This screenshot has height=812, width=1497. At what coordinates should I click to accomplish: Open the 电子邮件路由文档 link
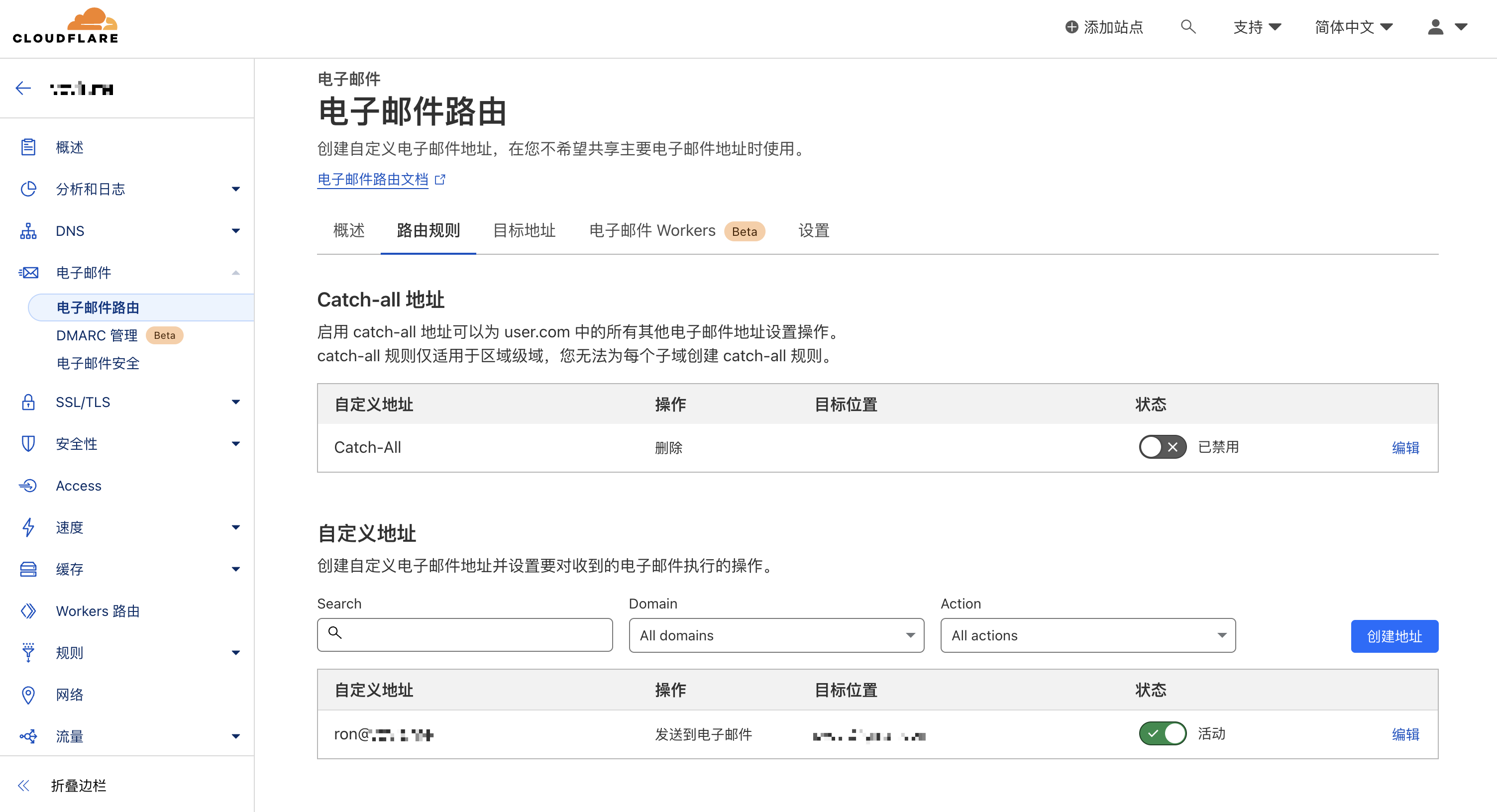click(x=372, y=180)
